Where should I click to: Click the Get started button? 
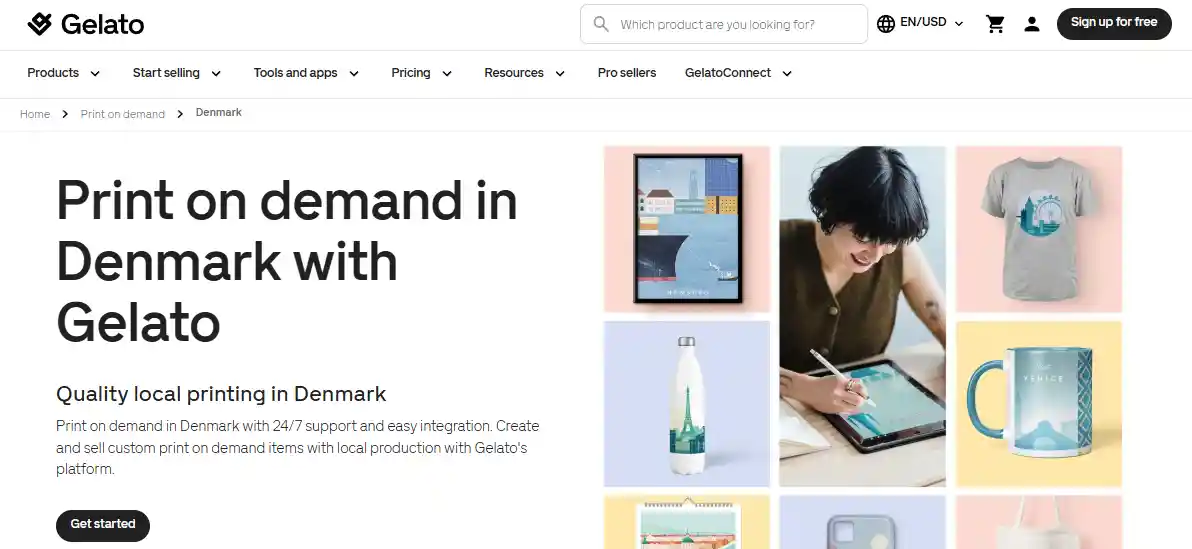coord(103,525)
